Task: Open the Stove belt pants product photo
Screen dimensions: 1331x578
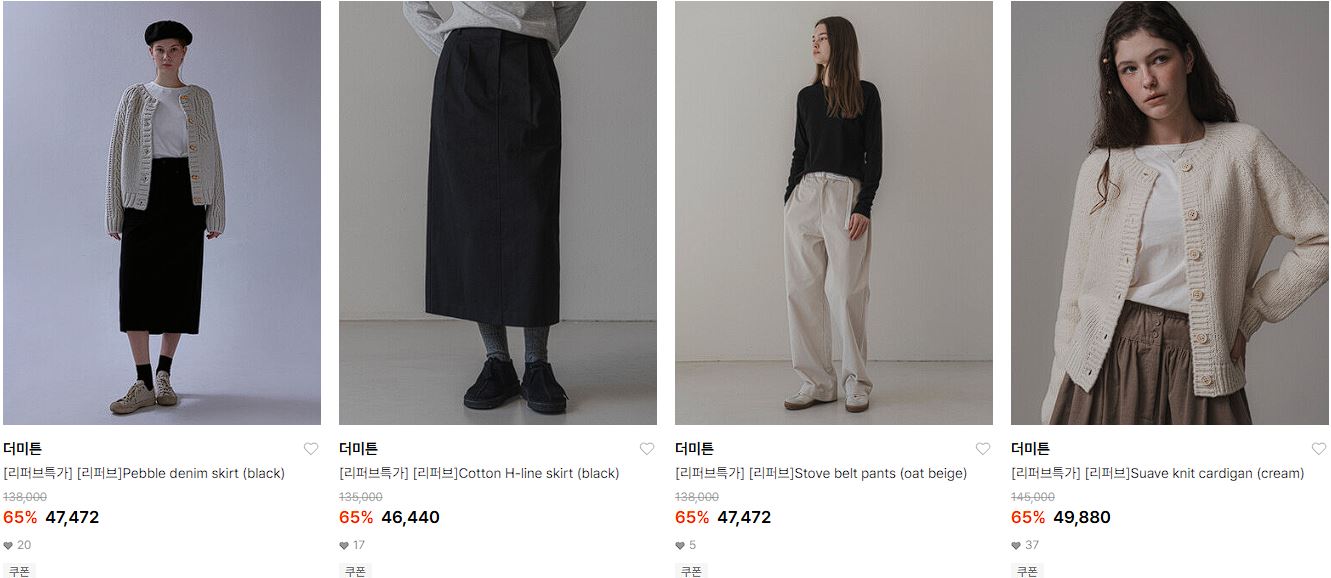Action: 834,213
